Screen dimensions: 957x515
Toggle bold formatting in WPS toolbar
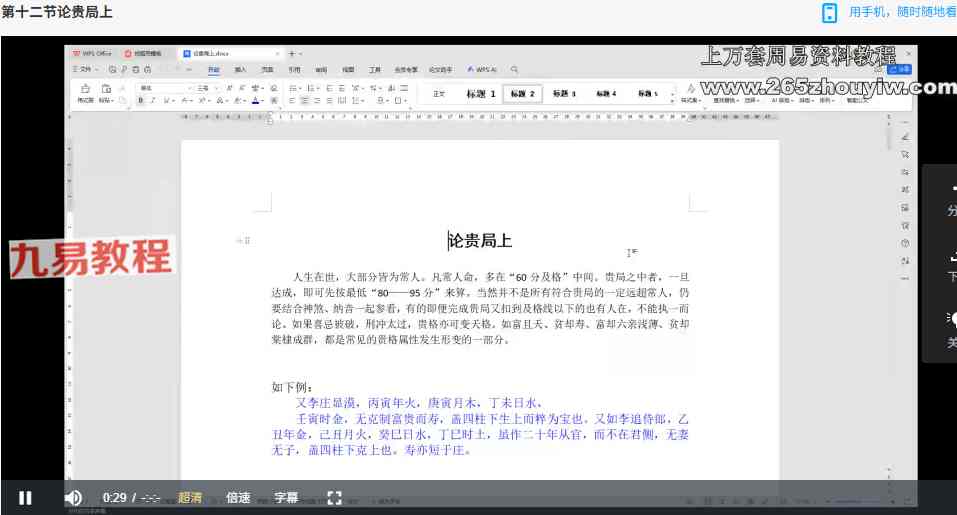pyautogui.click(x=141, y=101)
